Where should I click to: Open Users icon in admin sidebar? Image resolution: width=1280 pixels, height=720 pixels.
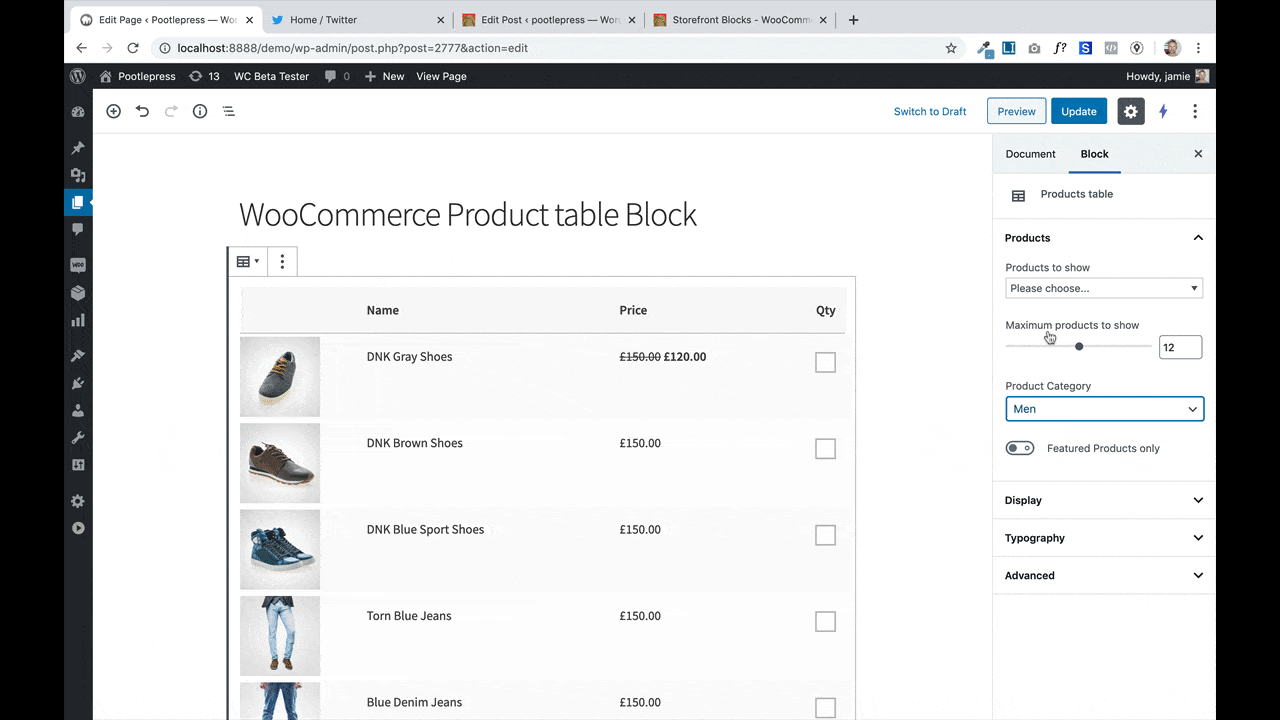pos(78,410)
